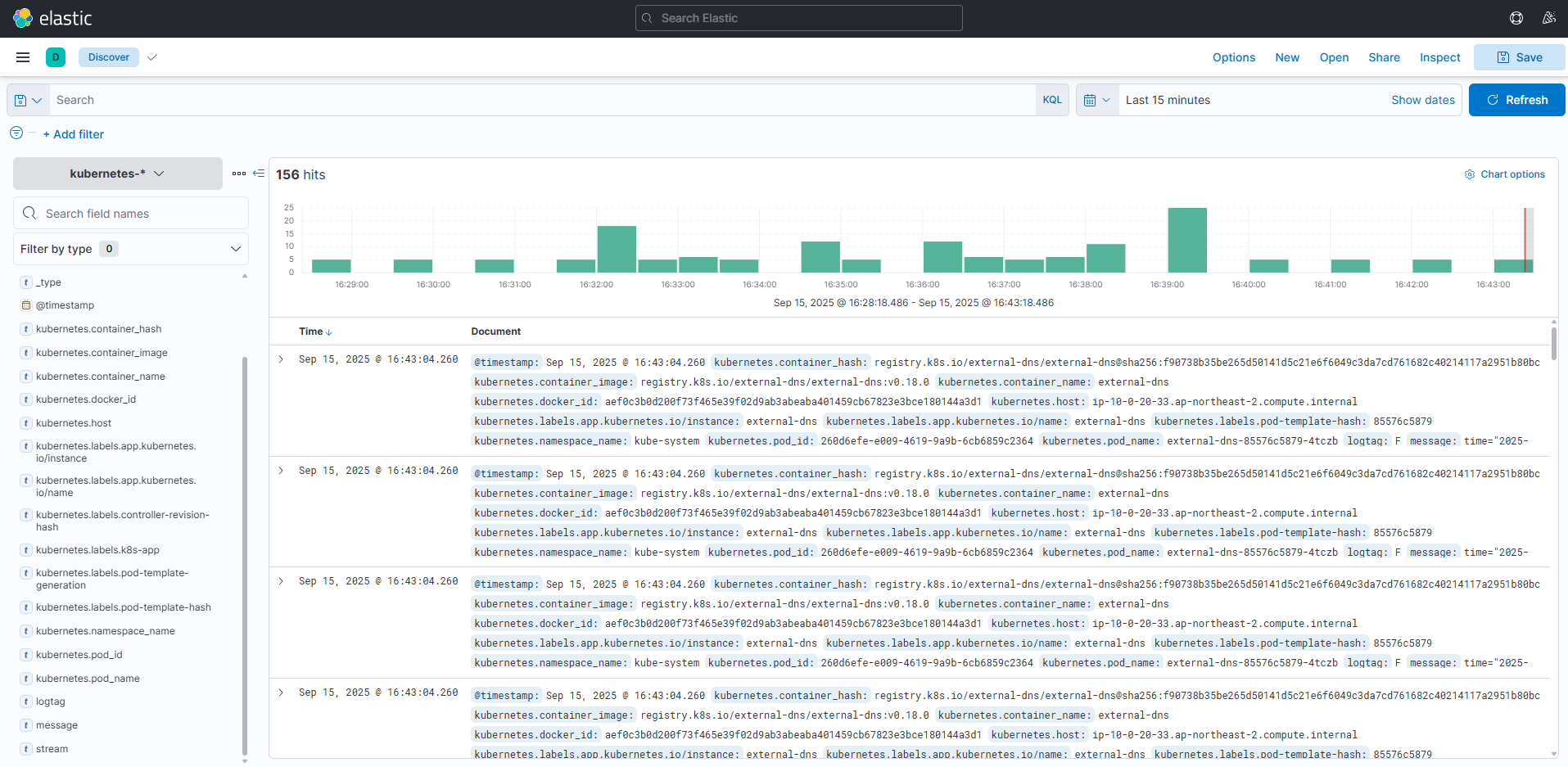Open the Inspect menu

(1439, 57)
